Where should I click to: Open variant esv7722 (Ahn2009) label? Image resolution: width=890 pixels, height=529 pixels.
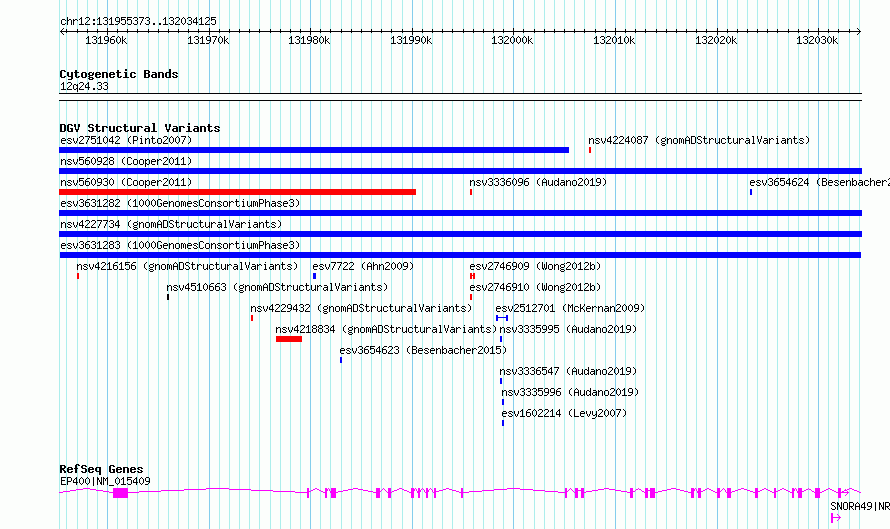coord(363,266)
